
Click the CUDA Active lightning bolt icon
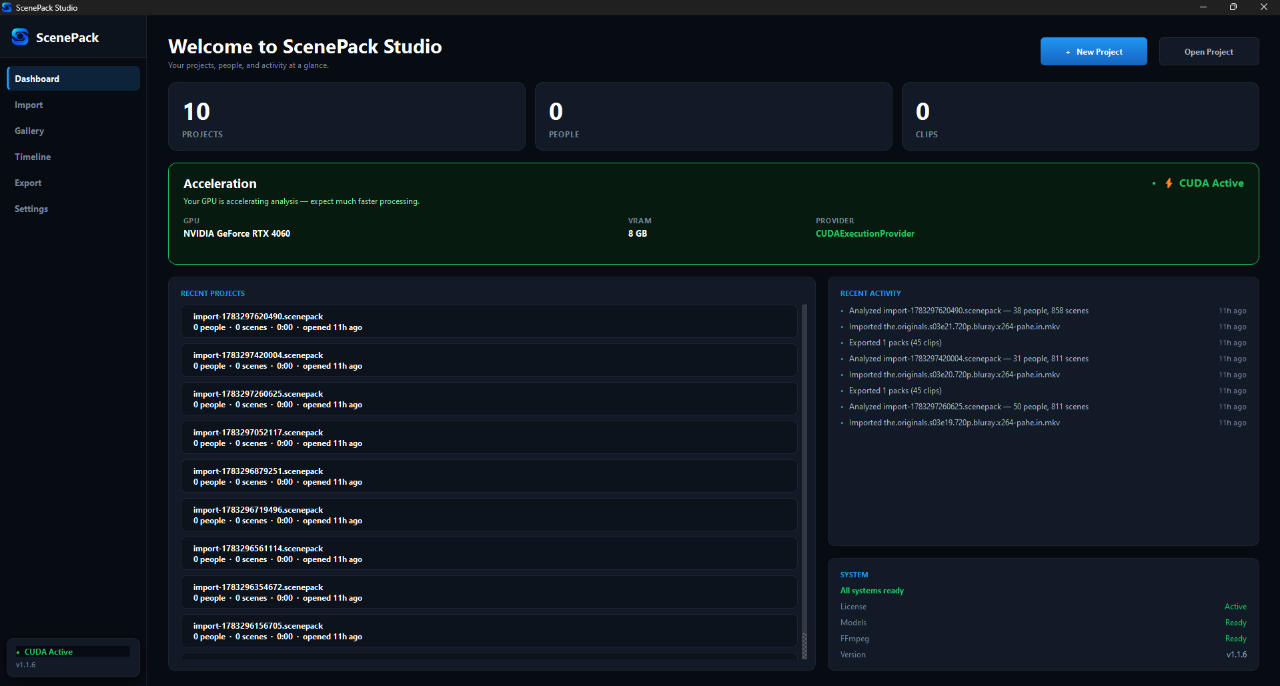pyautogui.click(x=1169, y=183)
